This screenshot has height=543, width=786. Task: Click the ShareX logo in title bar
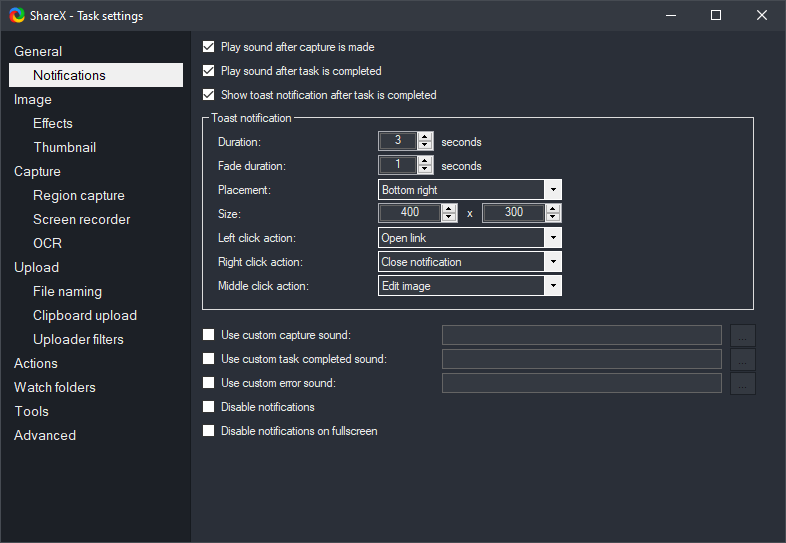17,15
